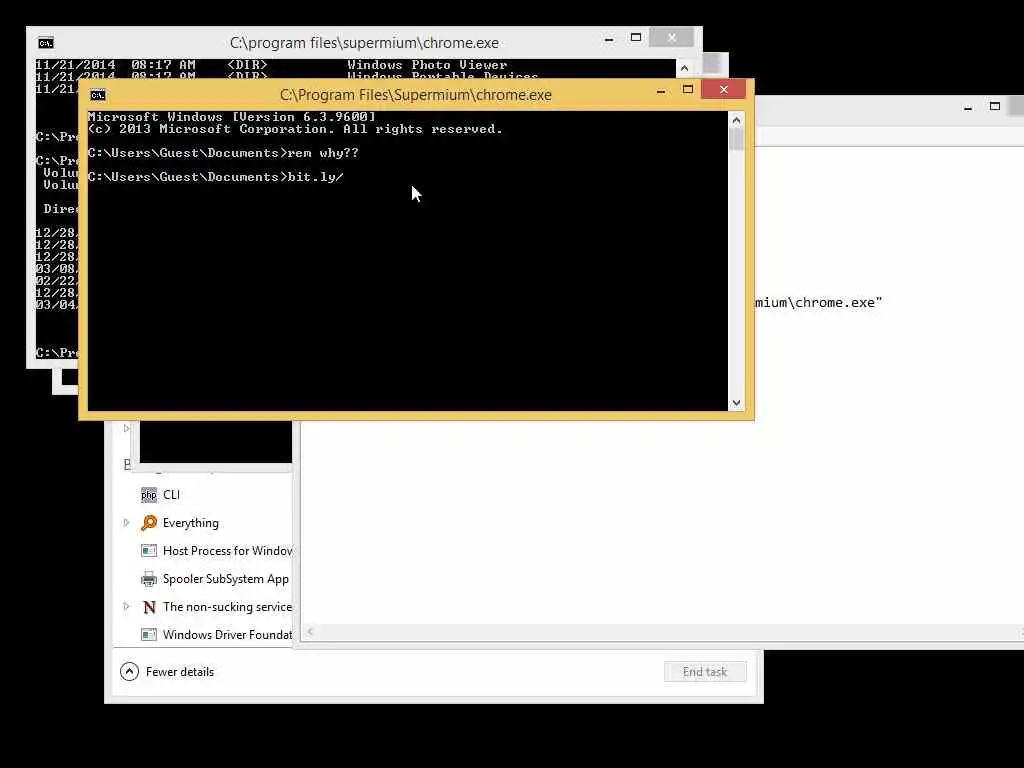Click the scroll-down arrow in the front command prompt
Viewport: 1024px width, 768px height.
click(x=737, y=403)
